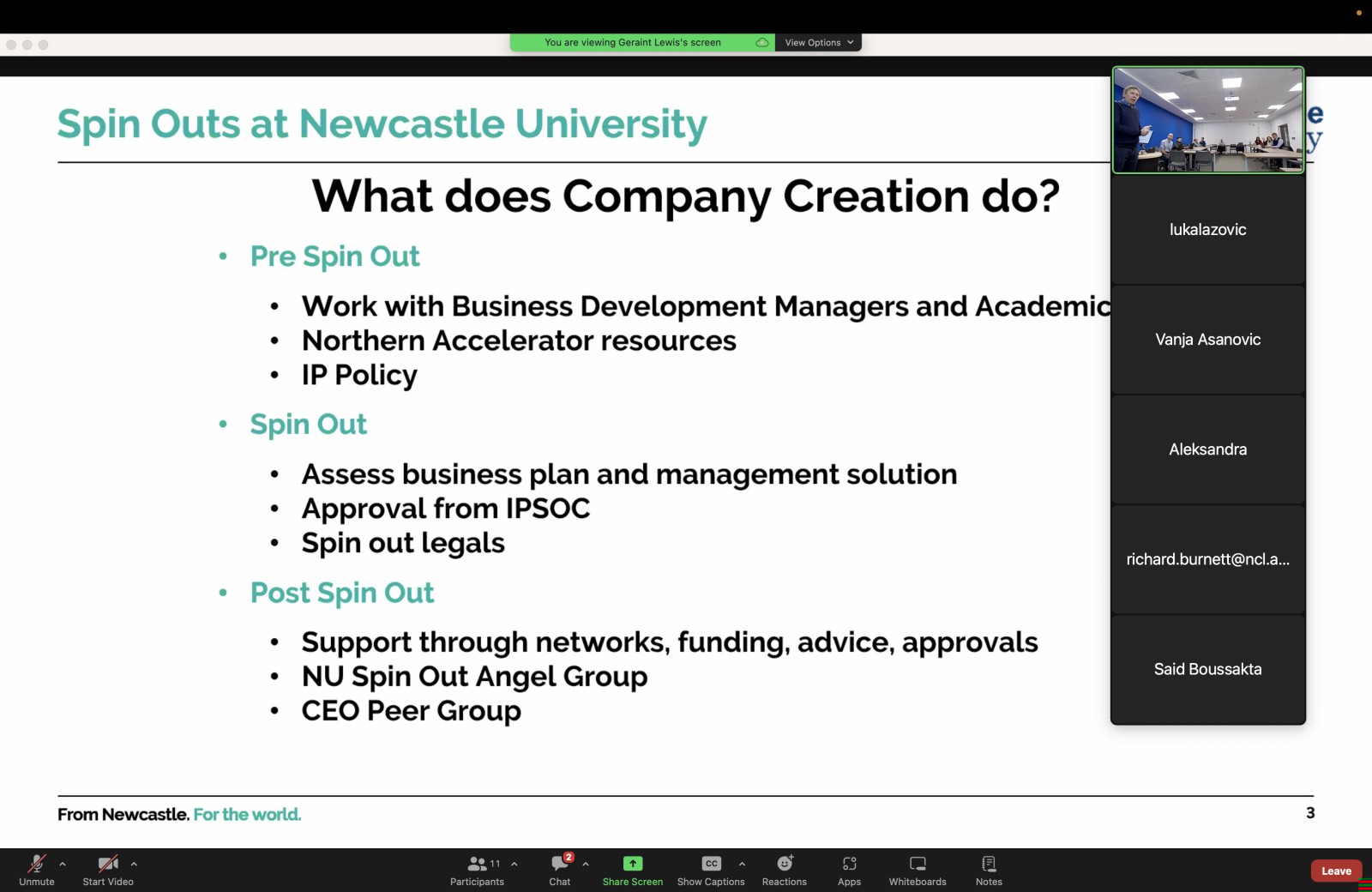Viewport: 1372px width, 892px height.
Task: Open the Apps panel
Action: (x=850, y=870)
